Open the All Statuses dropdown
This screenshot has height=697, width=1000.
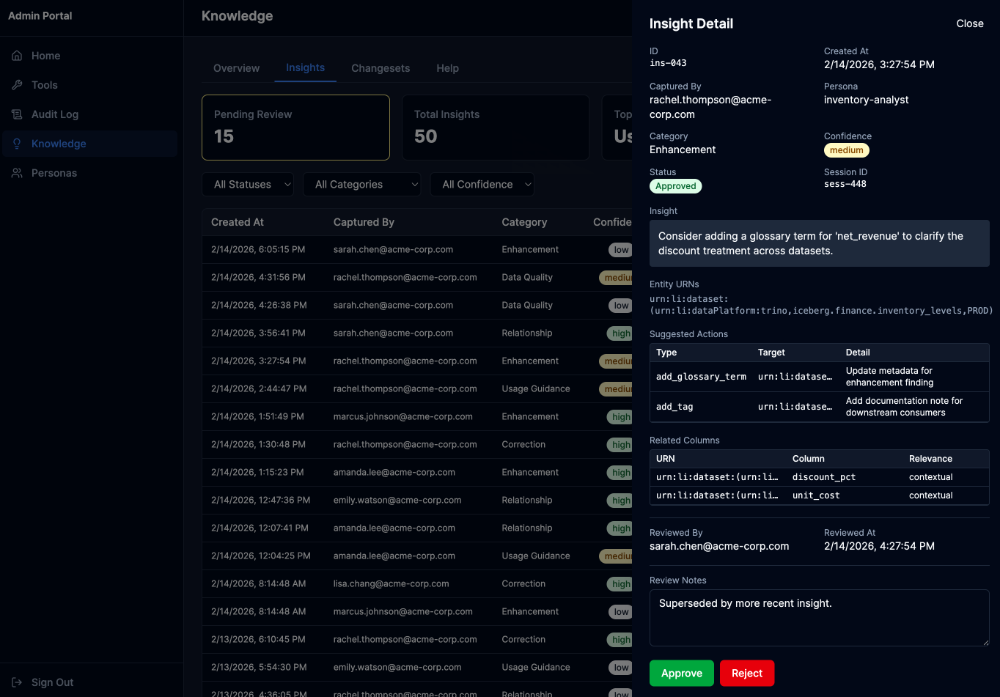coord(248,184)
